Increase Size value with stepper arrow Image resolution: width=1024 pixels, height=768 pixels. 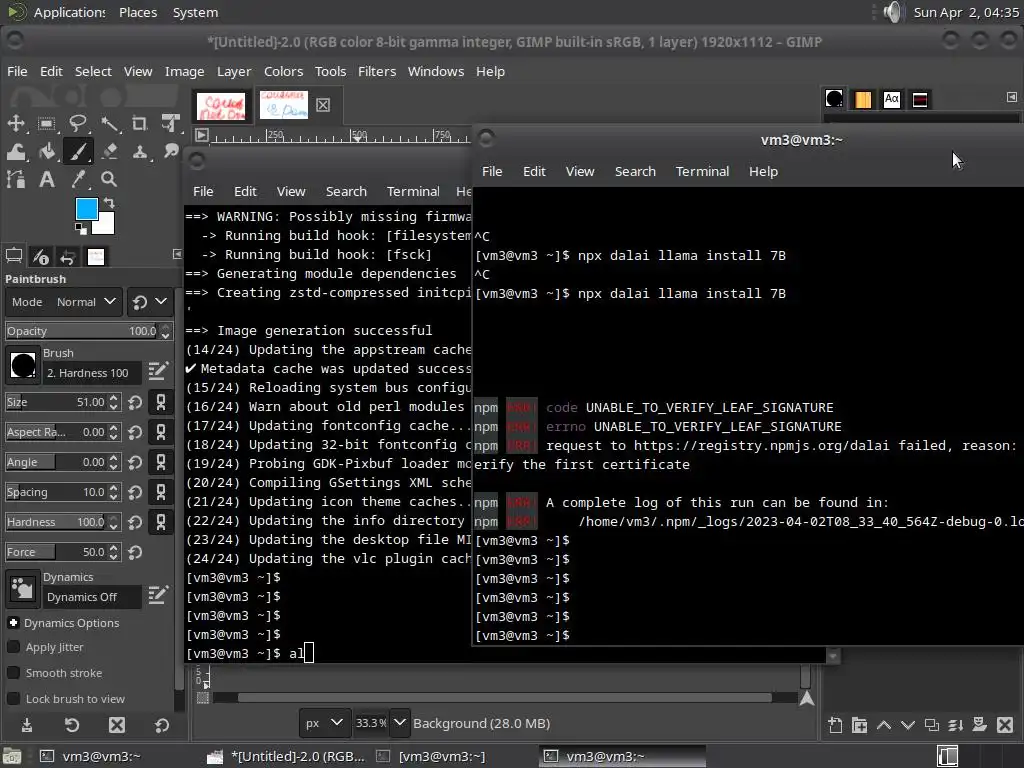click(114, 398)
